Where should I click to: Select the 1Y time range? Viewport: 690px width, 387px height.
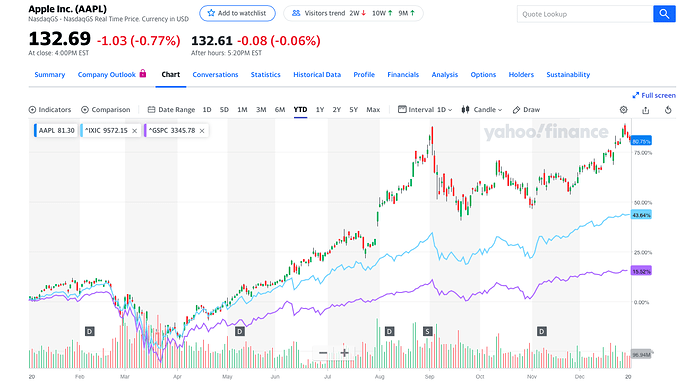click(320, 110)
